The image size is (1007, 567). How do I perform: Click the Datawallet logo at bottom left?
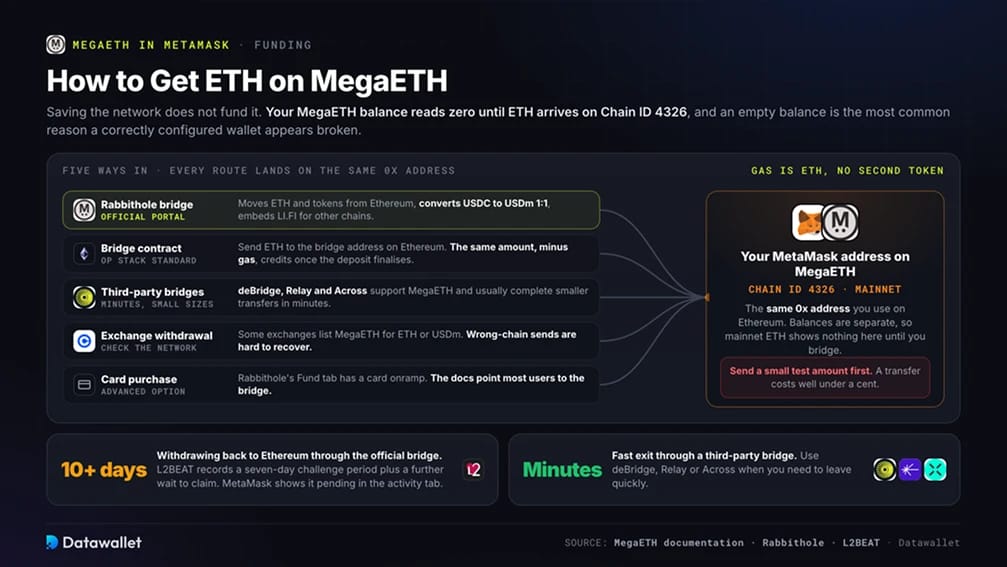point(94,542)
